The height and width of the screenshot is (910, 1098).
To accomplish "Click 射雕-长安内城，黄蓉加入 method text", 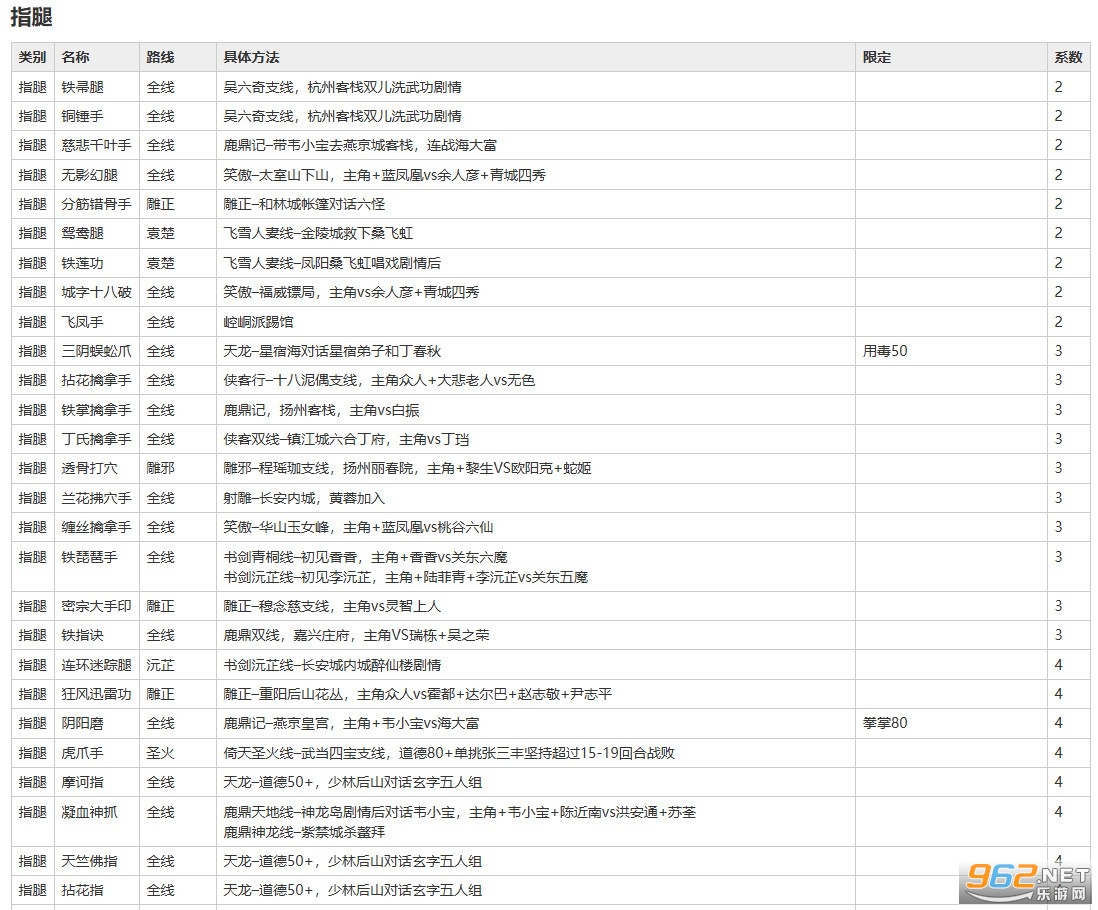I will click(304, 498).
